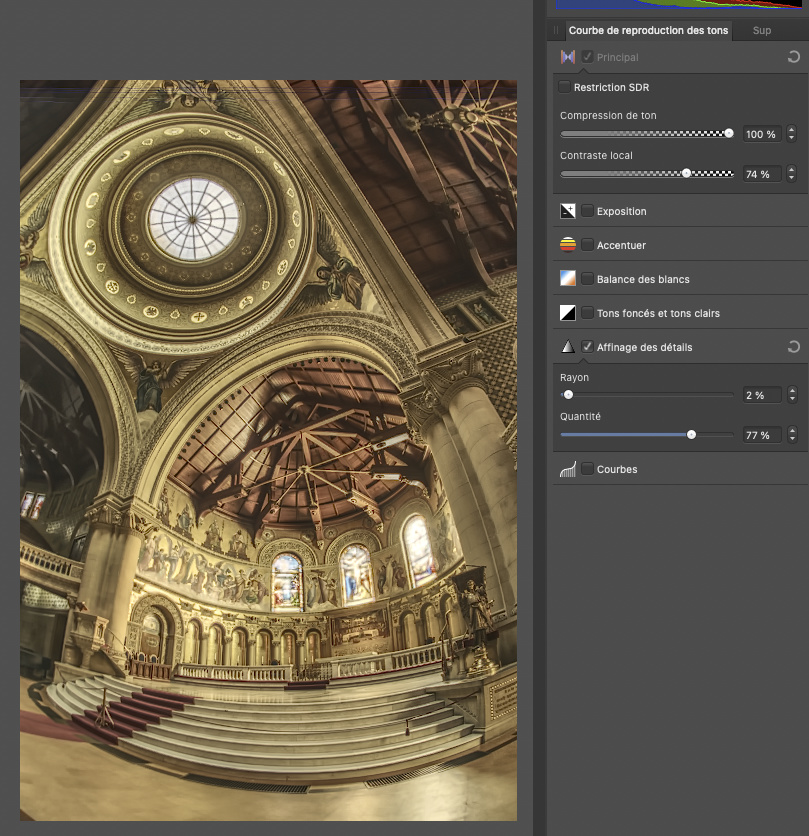
Task: Click the Balance des blancs icon
Action: coord(568,279)
